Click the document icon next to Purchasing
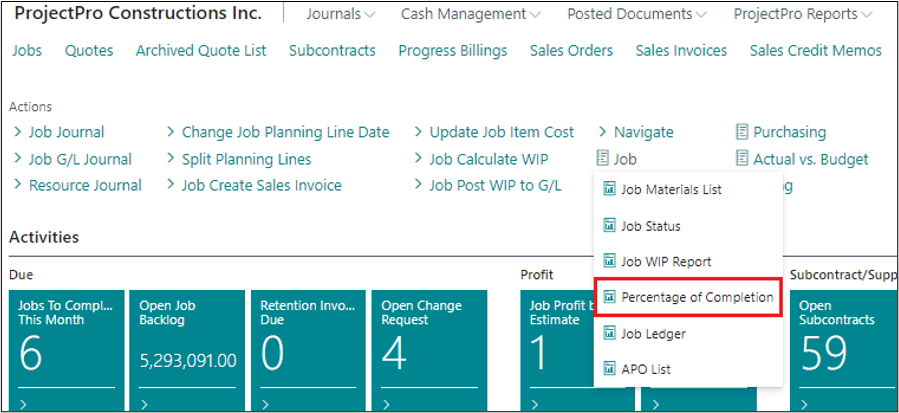 (x=741, y=132)
